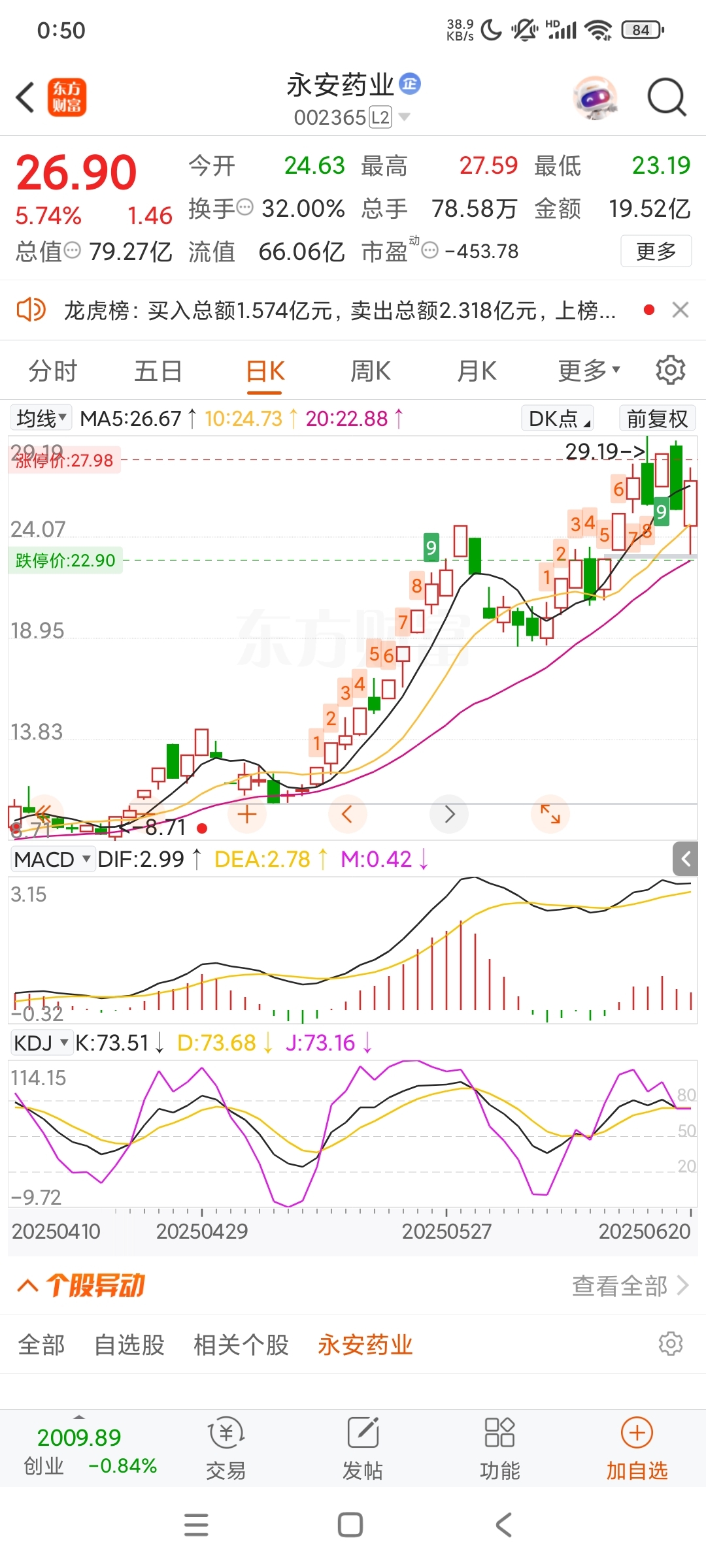Switch to 五日 tab

coord(158,370)
